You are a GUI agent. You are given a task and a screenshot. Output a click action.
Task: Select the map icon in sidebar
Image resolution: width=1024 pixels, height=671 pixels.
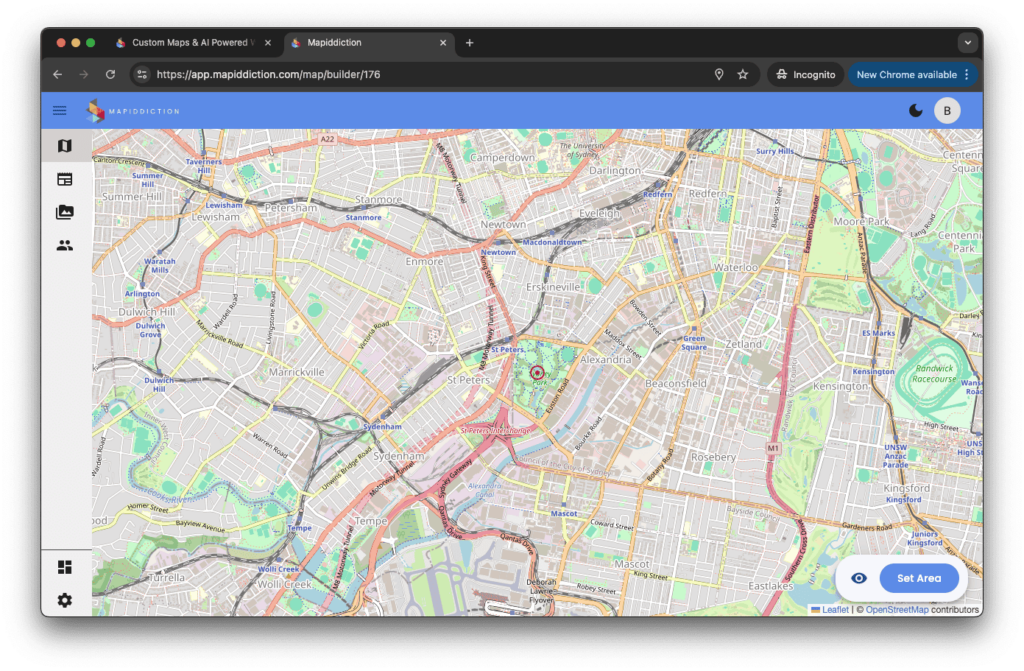point(65,146)
